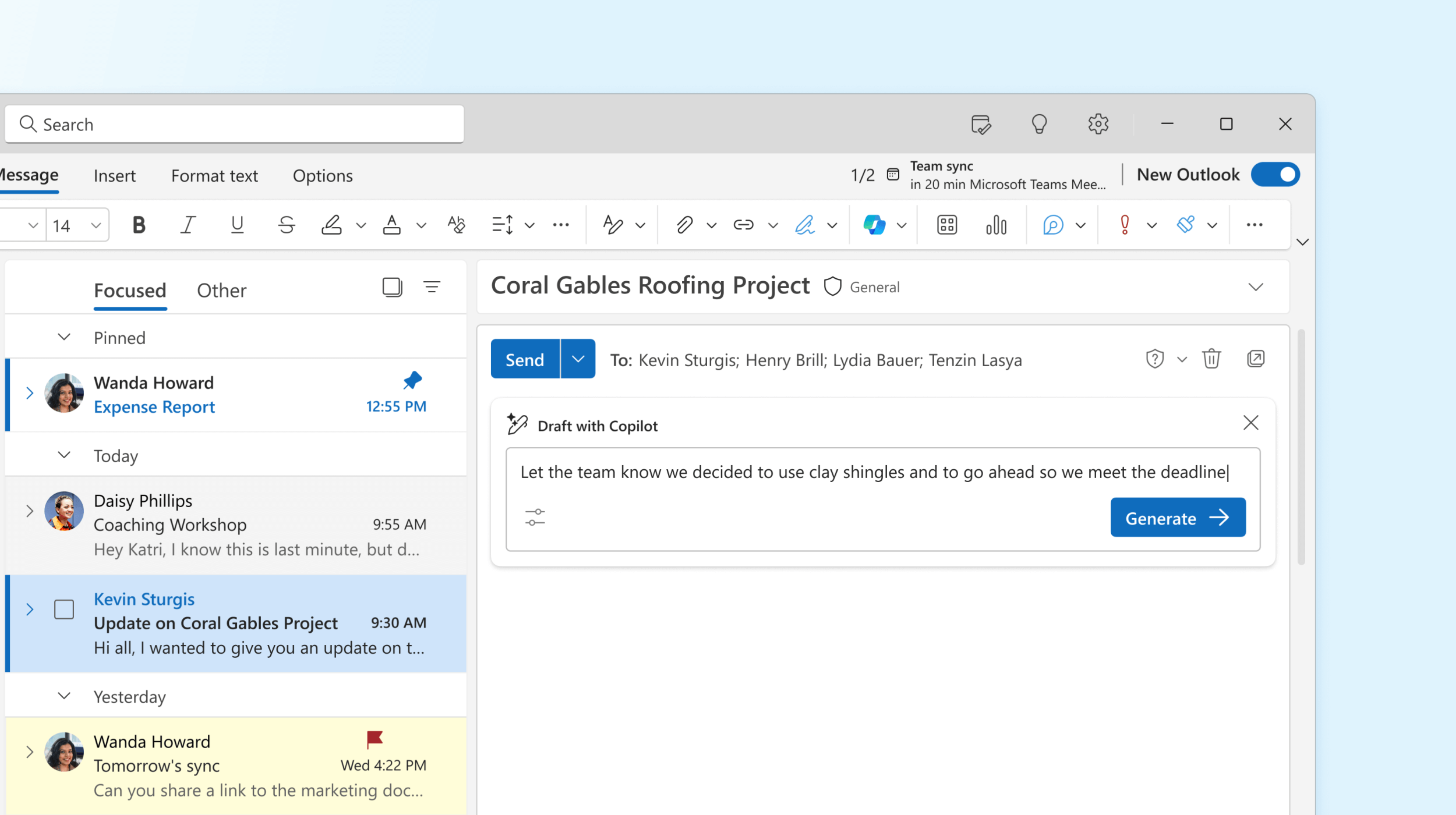Select the Message ribbon tab
Image resolution: width=1456 pixels, height=815 pixels.
(x=28, y=175)
